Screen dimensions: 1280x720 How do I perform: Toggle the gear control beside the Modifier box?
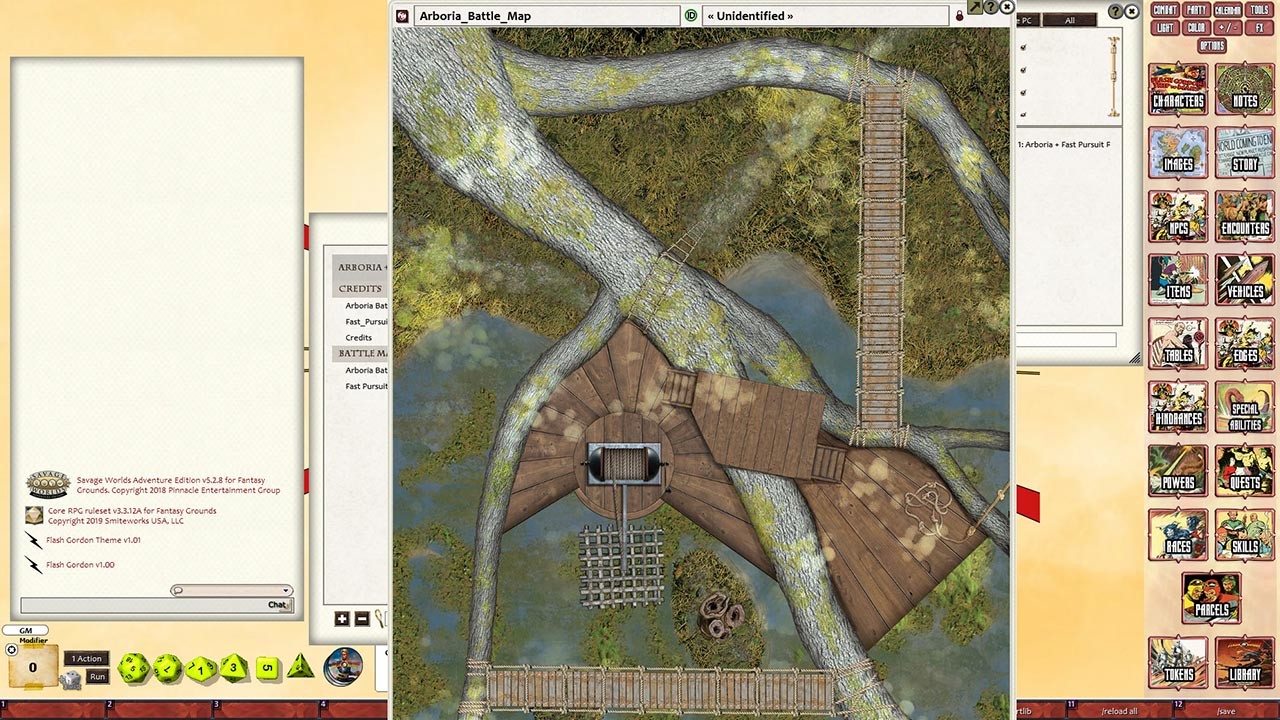12,650
